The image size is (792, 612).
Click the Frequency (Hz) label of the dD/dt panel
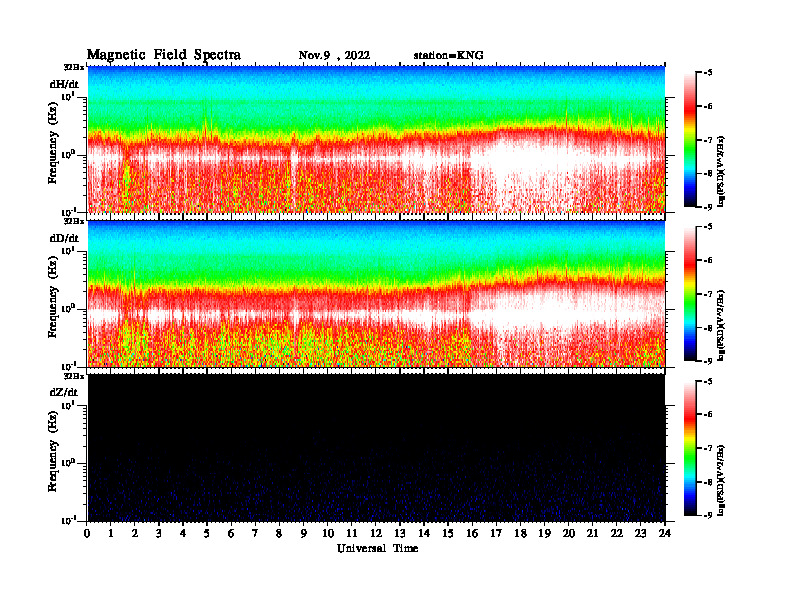53,297
